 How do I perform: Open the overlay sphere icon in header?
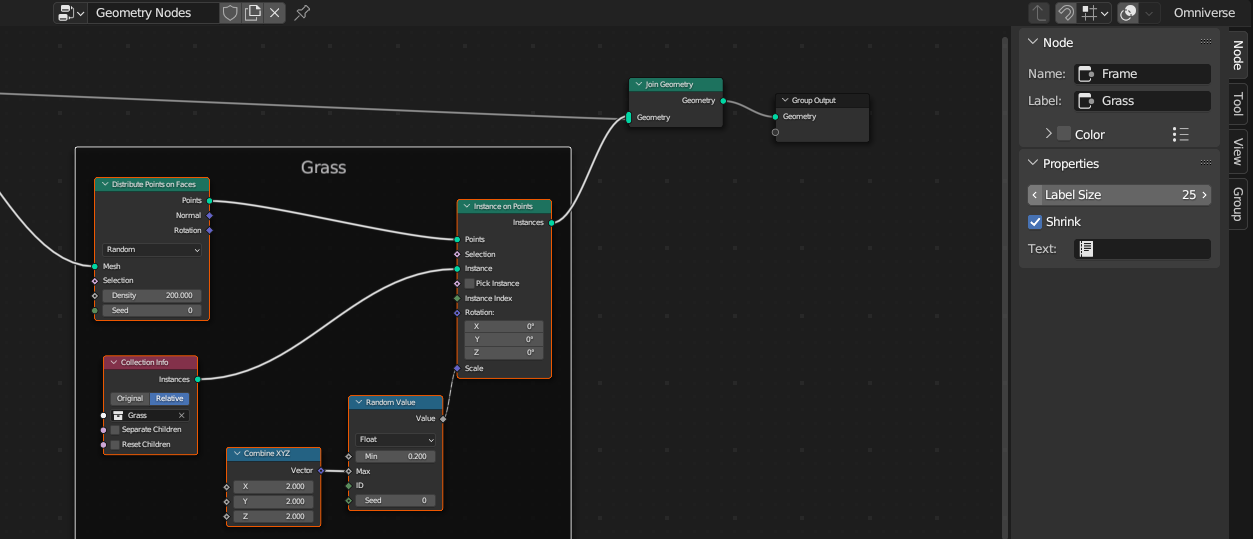coord(1128,13)
